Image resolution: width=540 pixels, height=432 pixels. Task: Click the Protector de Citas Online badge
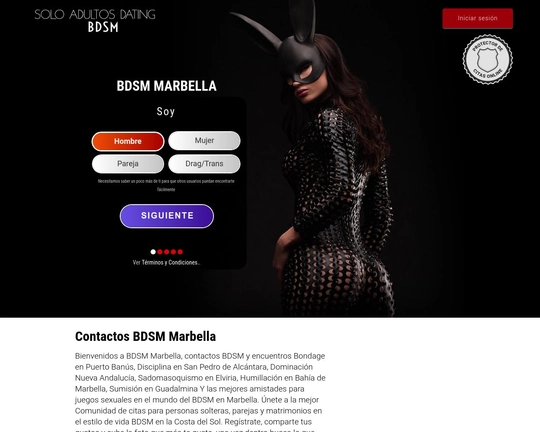tap(487, 59)
